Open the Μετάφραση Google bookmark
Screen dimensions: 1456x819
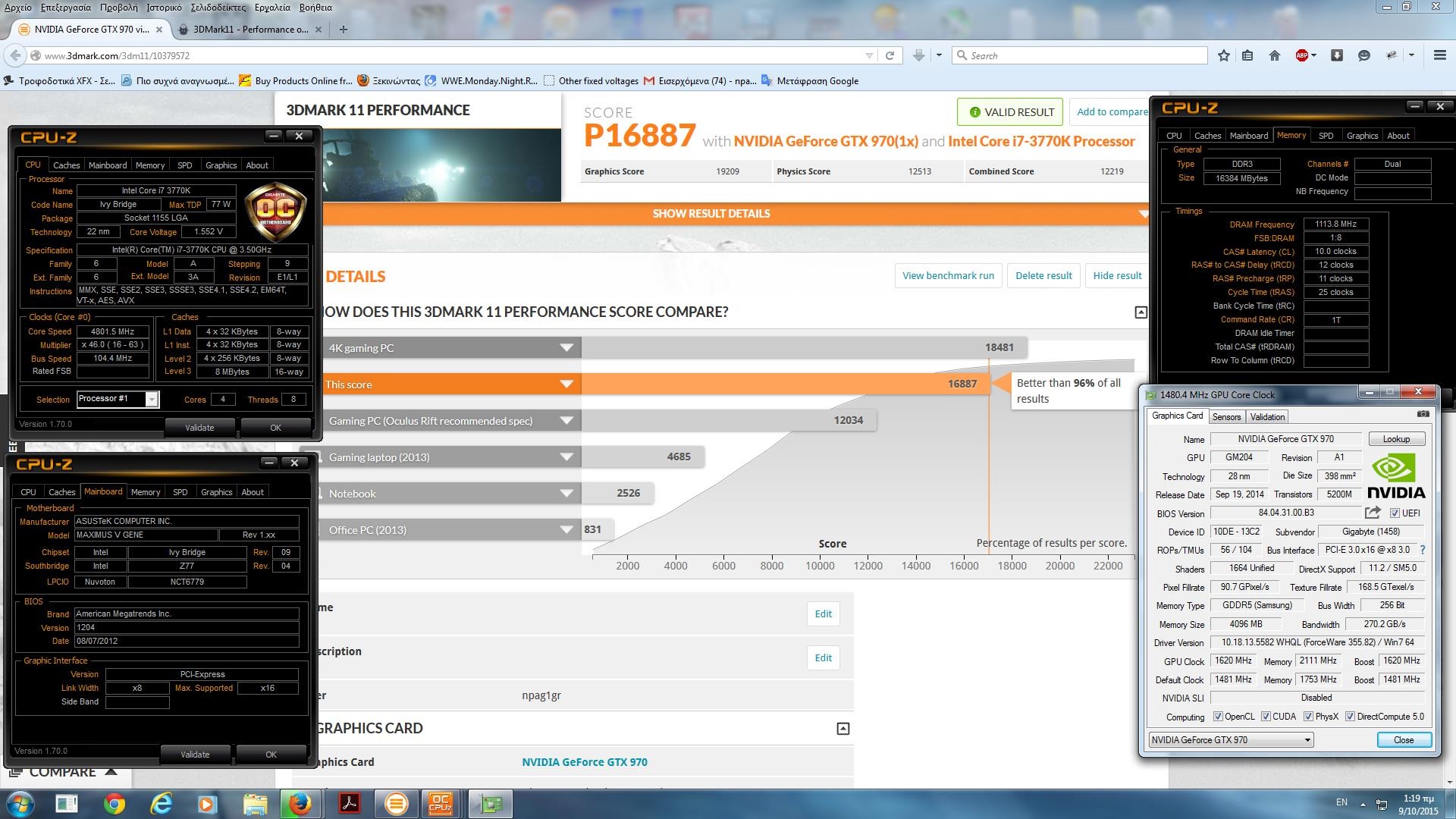[810, 81]
